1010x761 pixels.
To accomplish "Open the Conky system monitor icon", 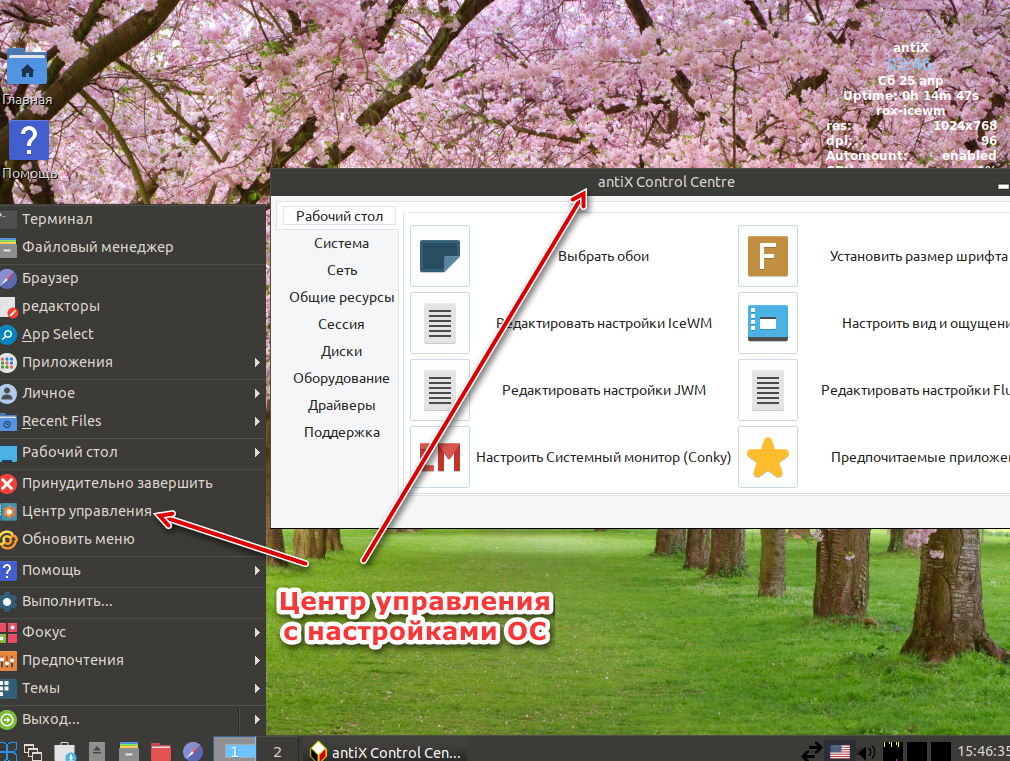I will point(440,457).
